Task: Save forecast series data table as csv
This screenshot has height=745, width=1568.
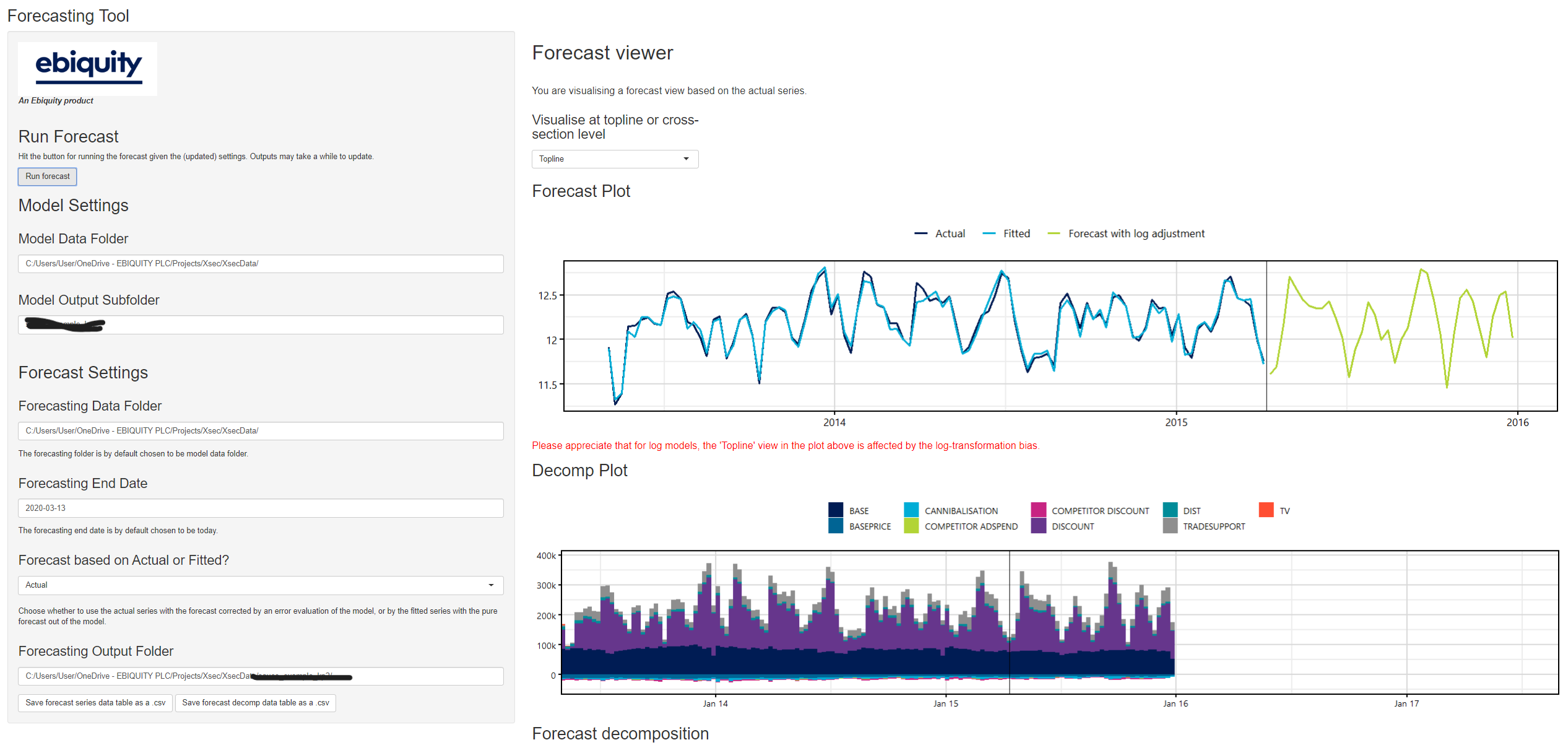Action: [95, 703]
